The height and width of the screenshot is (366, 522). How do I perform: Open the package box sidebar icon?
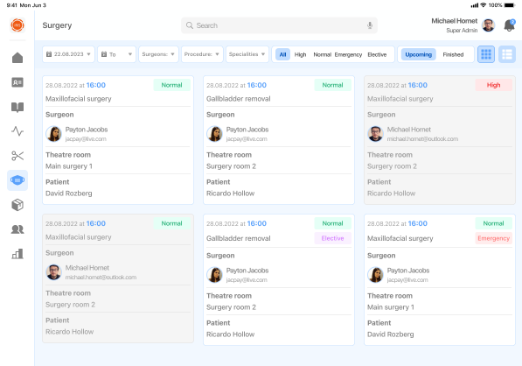tap(17, 205)
